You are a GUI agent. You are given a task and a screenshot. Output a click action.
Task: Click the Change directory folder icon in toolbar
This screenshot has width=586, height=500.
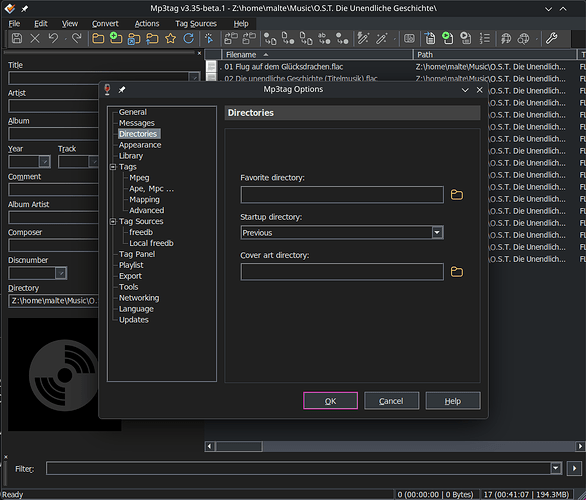tap(98, 38)
